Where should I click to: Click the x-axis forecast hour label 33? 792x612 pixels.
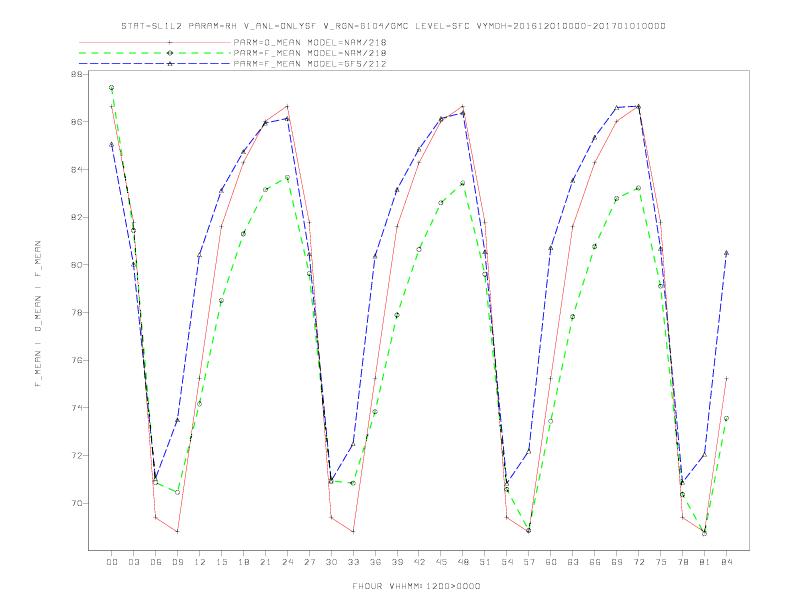click(353, 562)
